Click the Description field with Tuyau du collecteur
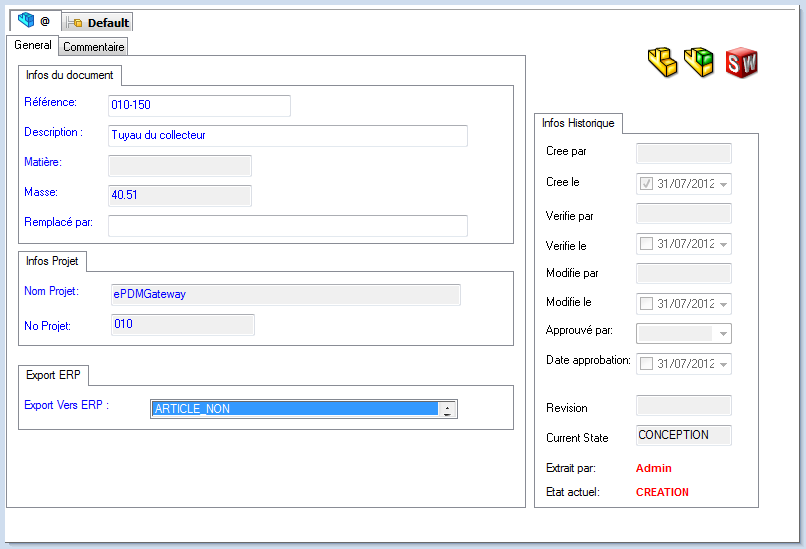Screen dimensions: 806x549 [287, 135]
